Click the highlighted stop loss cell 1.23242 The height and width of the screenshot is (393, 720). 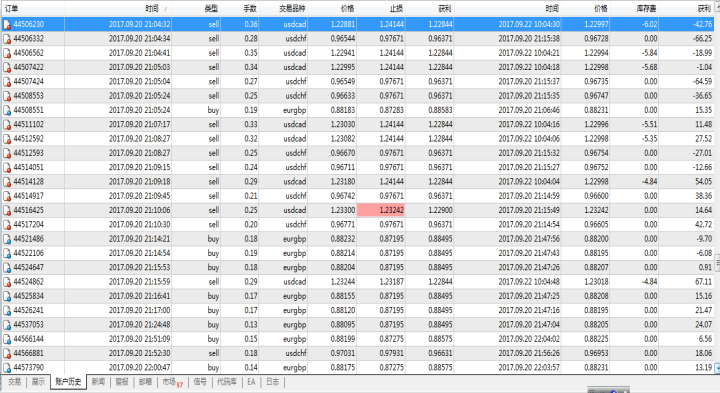[x=381, y=210]
